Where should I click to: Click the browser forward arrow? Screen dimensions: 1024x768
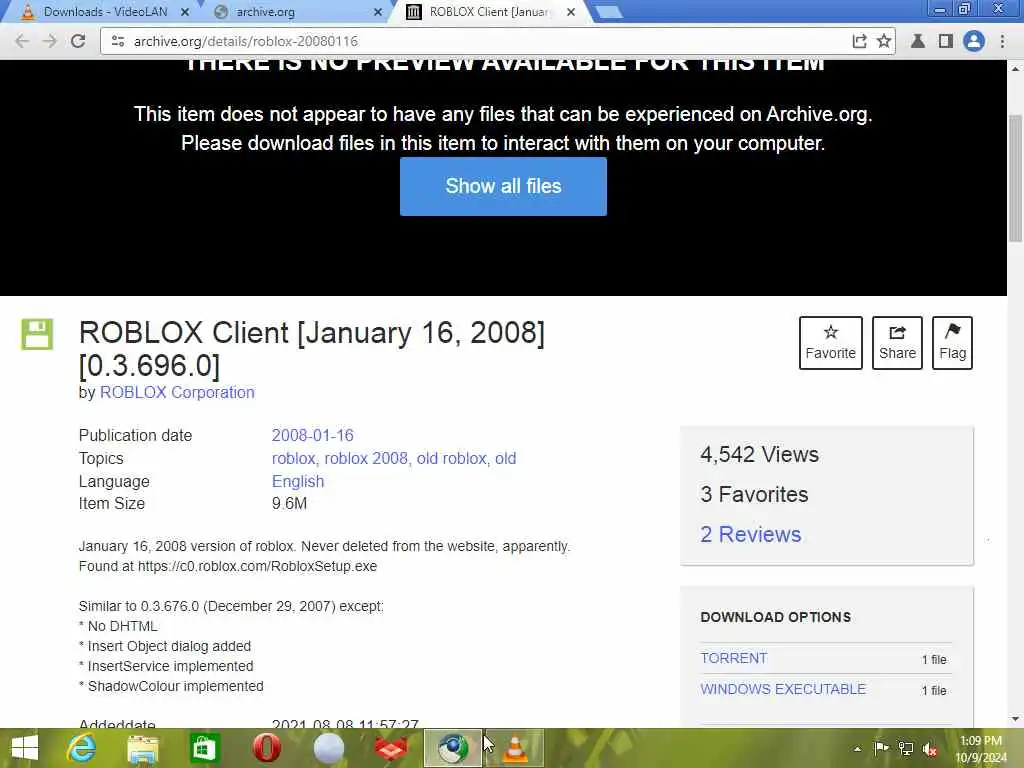pyautogui.click(x=50, y=41)
